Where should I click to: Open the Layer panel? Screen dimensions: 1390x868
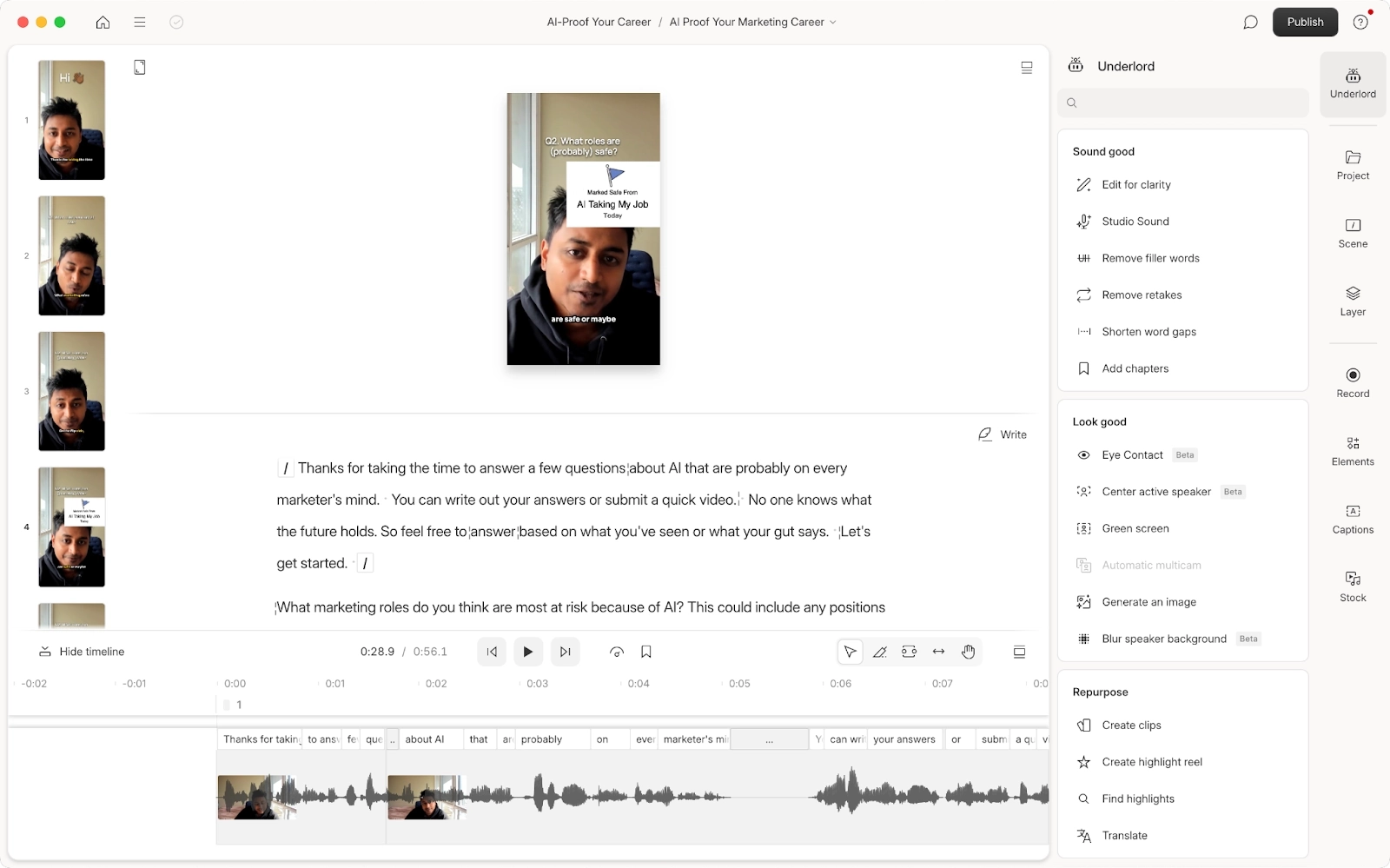coord(1352,300)
